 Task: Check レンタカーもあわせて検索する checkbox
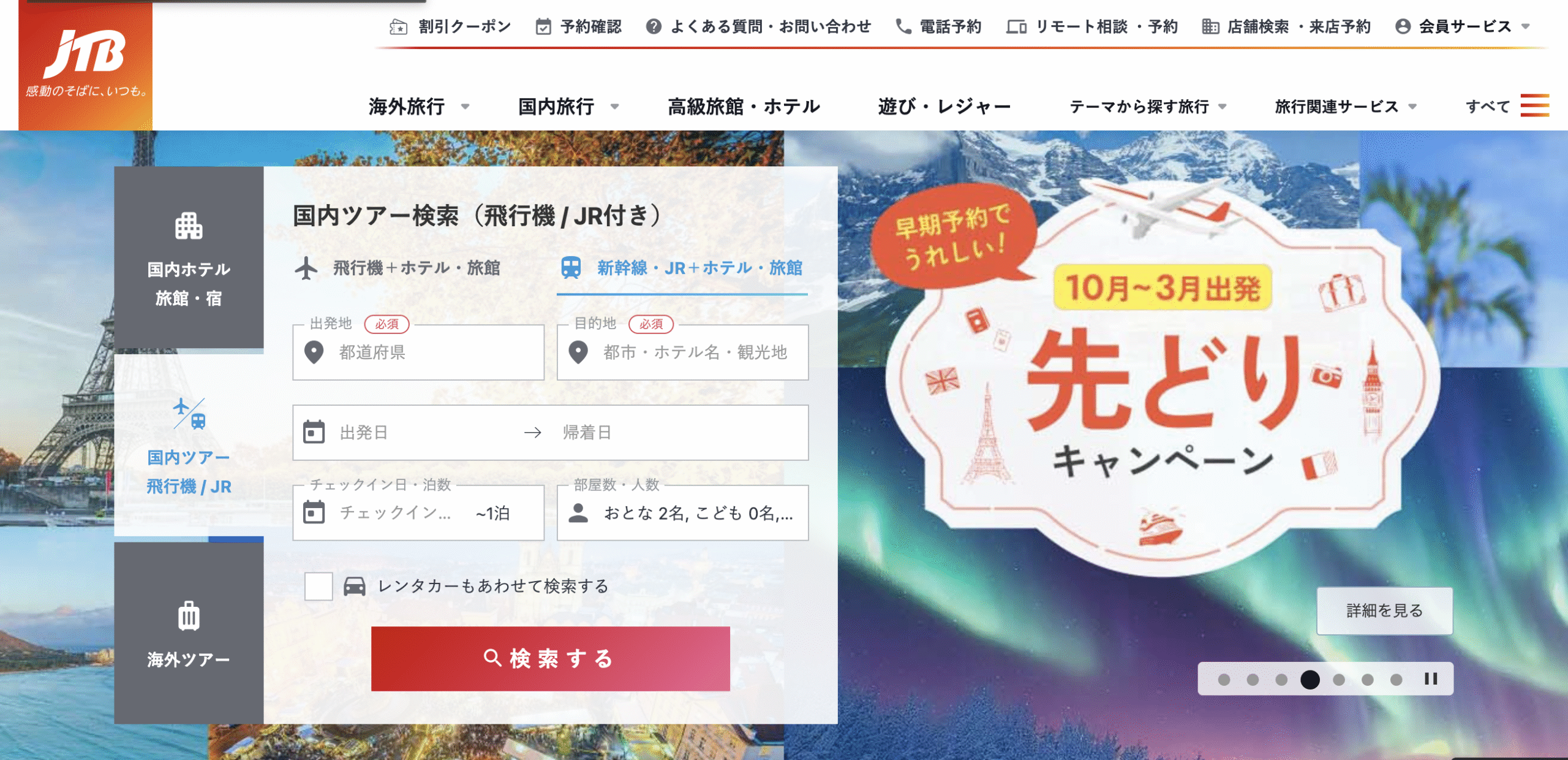click(318, 587)
